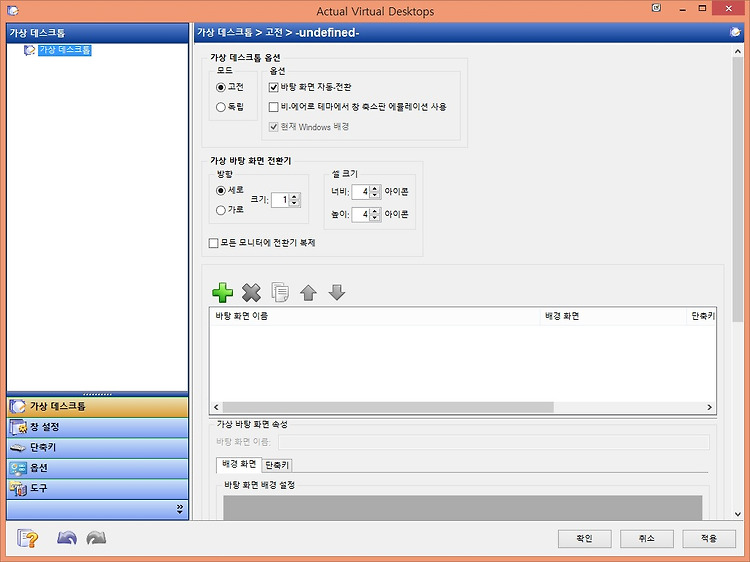Increase the 너비 cell width spinner

click(375, 188)
